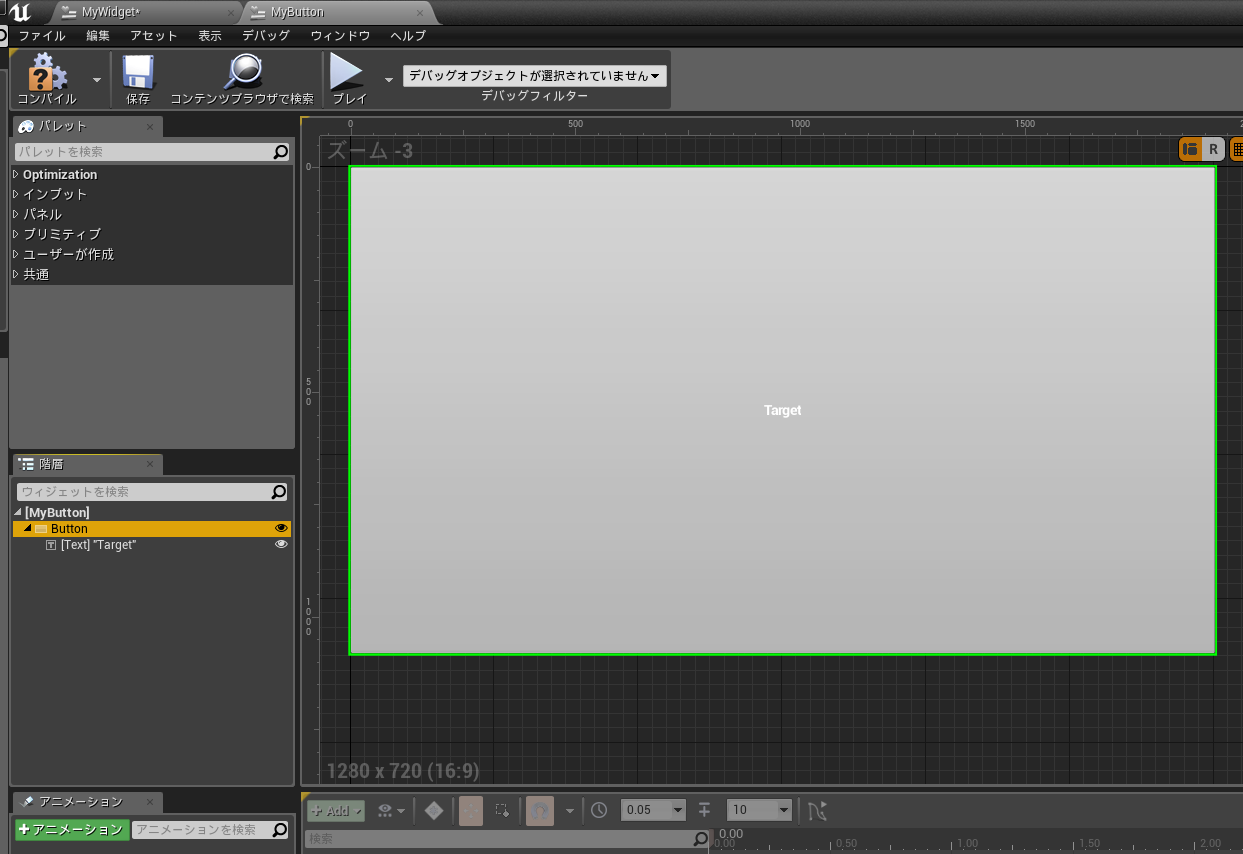The height and width of the screenshot is (854, 1243).
Task: Open the compile options dropdown arrow
Action: tap(97, 79)
